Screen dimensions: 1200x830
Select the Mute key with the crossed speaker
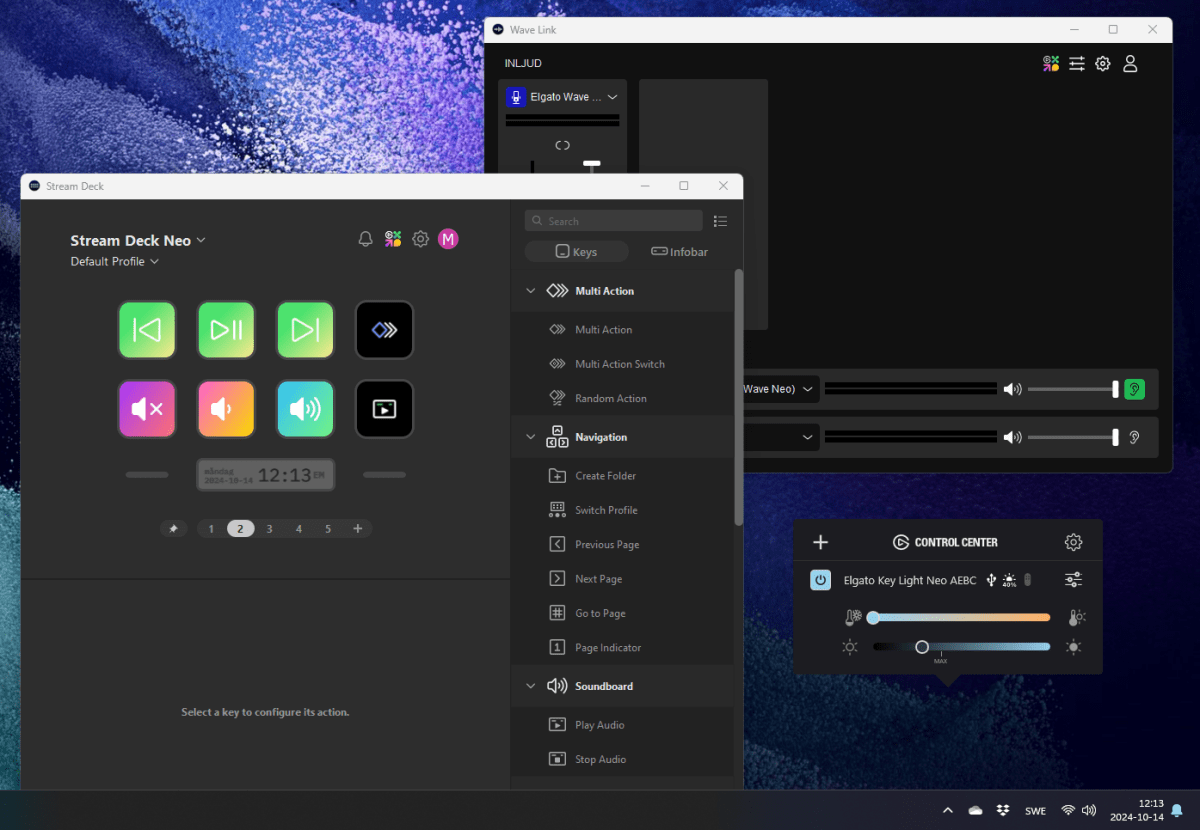click(x=147, y=409)
